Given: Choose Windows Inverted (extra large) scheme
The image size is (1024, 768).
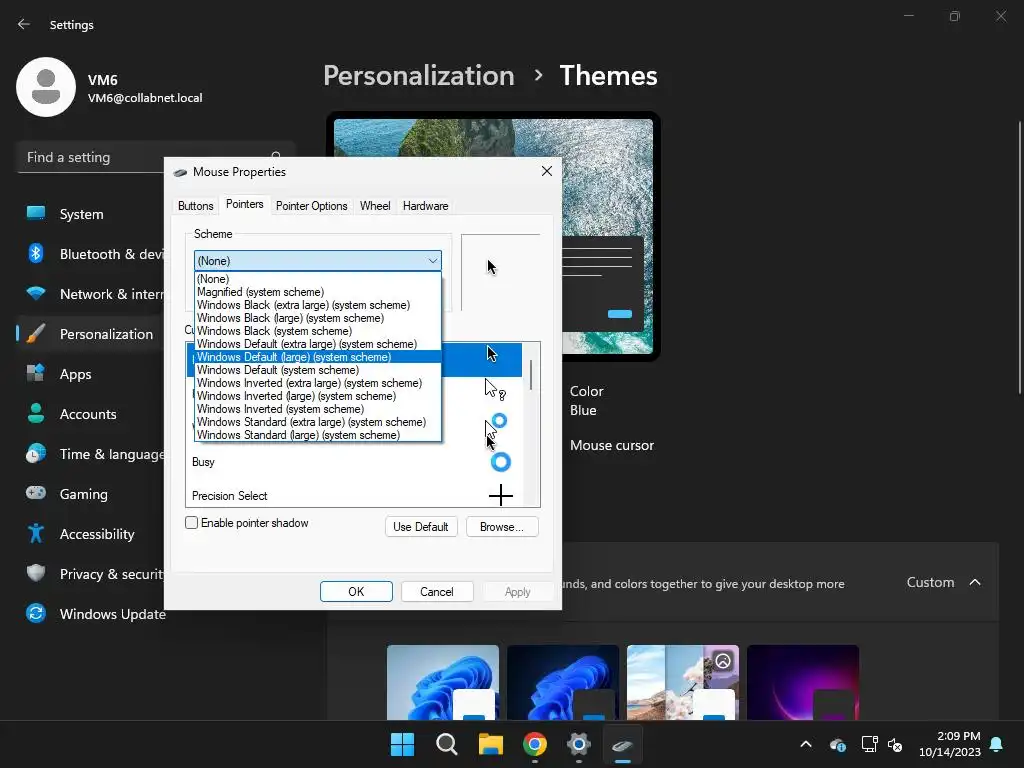Looking at the screenshot, I should tap(318, 383).
